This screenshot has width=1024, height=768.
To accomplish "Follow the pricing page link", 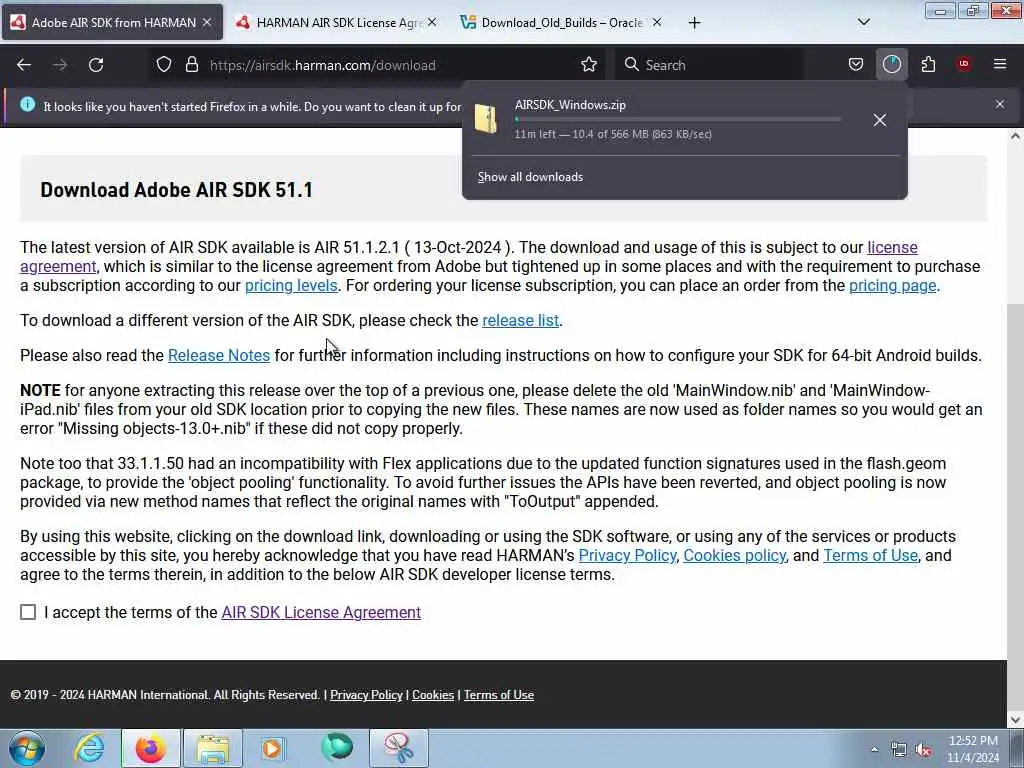I will (x=892, y=285).
